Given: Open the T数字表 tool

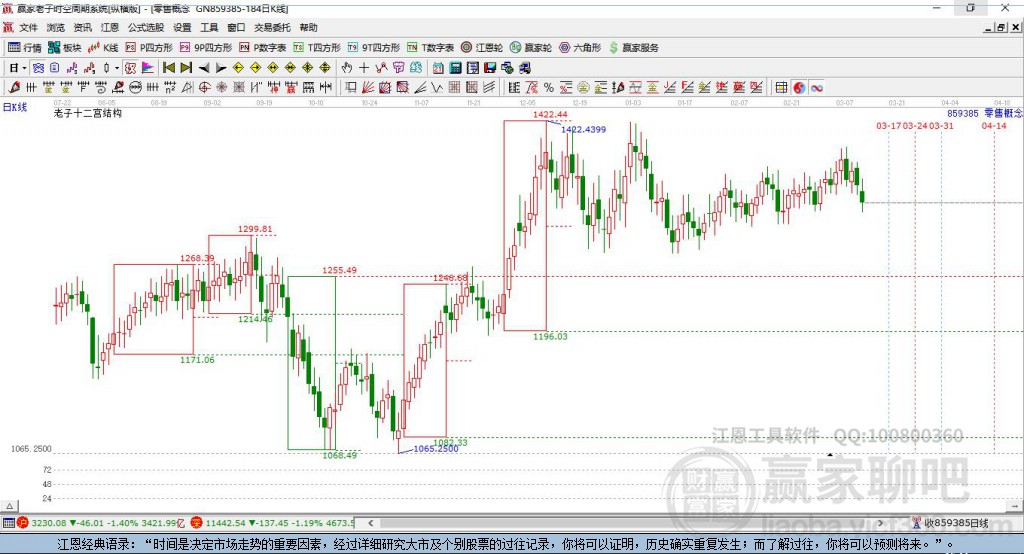Looking at the screenshot, I should [x=430, y=48].
